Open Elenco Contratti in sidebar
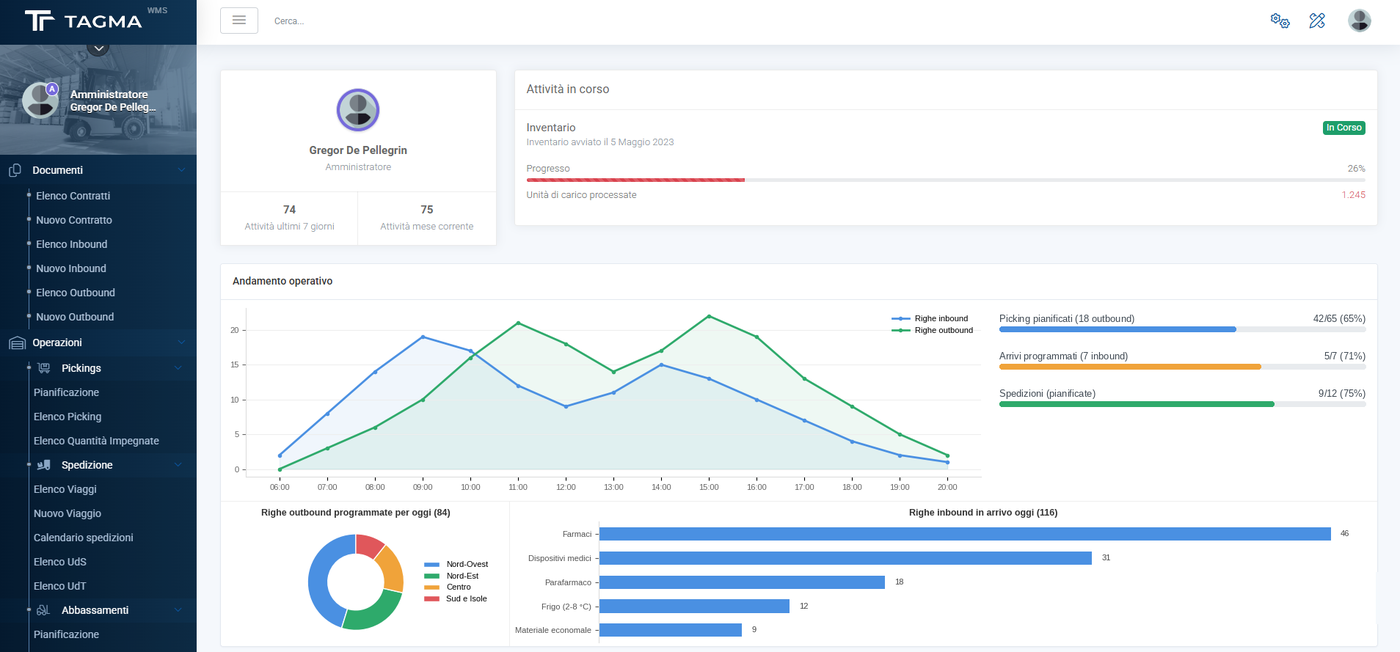The width and height of the screenshot is (1400, 652). tap(73, 196)
